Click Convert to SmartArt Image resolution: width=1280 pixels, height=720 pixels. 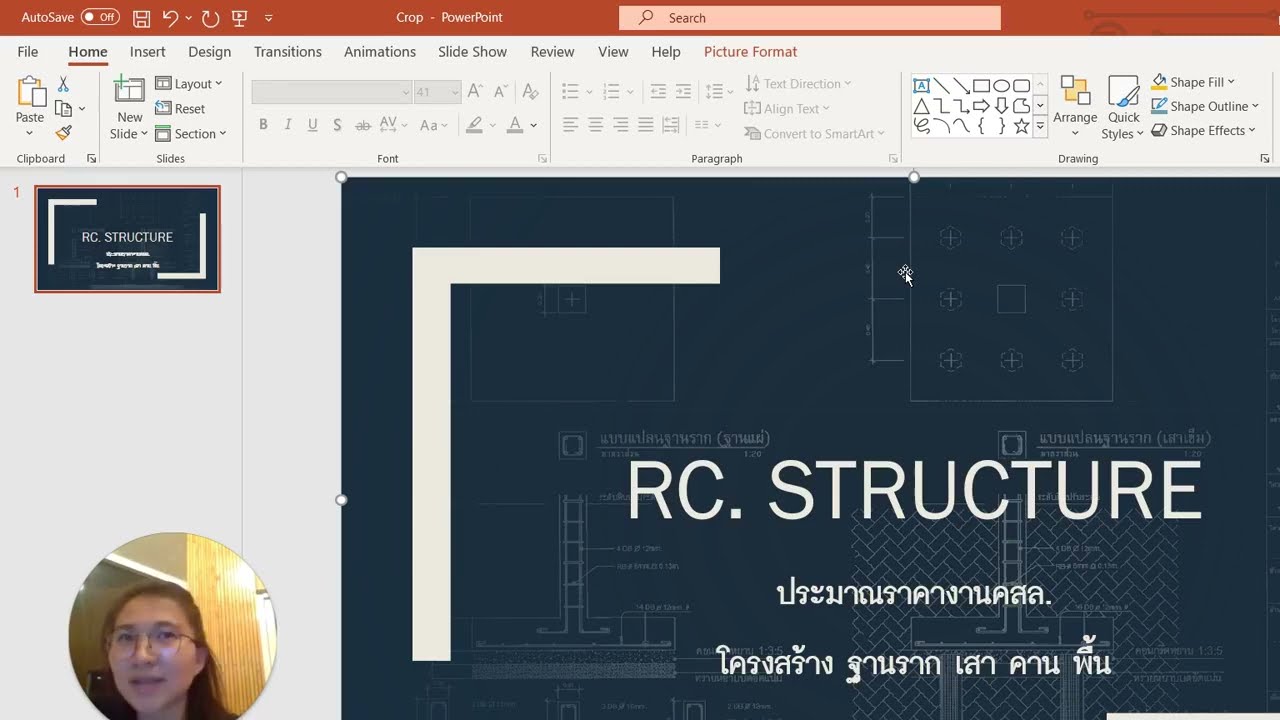pos(815,134)
